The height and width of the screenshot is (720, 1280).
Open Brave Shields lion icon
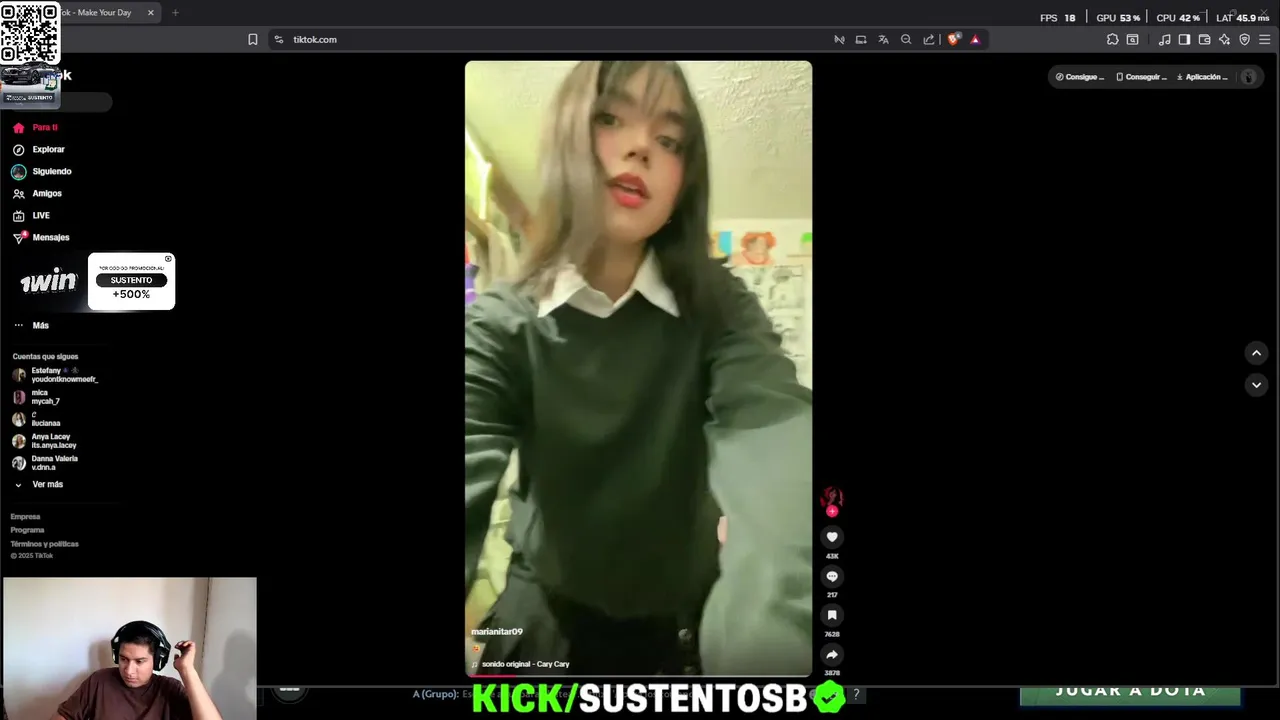(954, 40)
